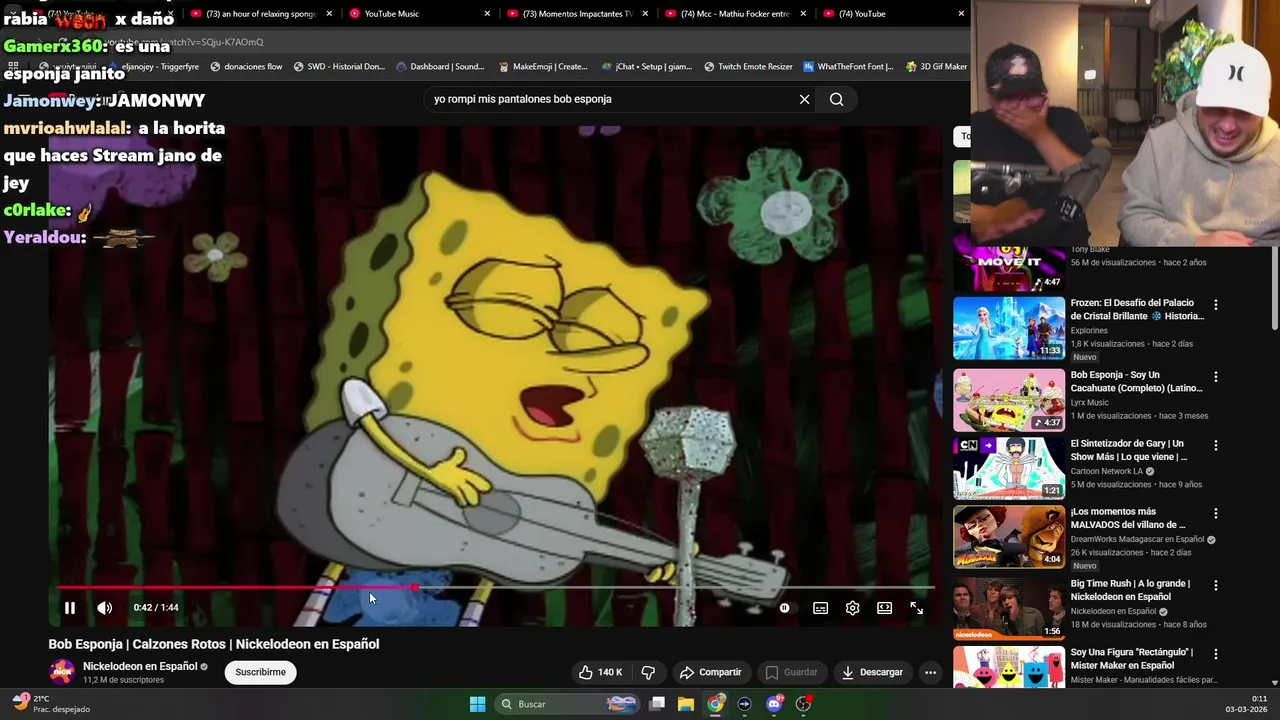The image size is (1280, 720).
Task: Pause the video with the pause button
Action: coord(70,608)
